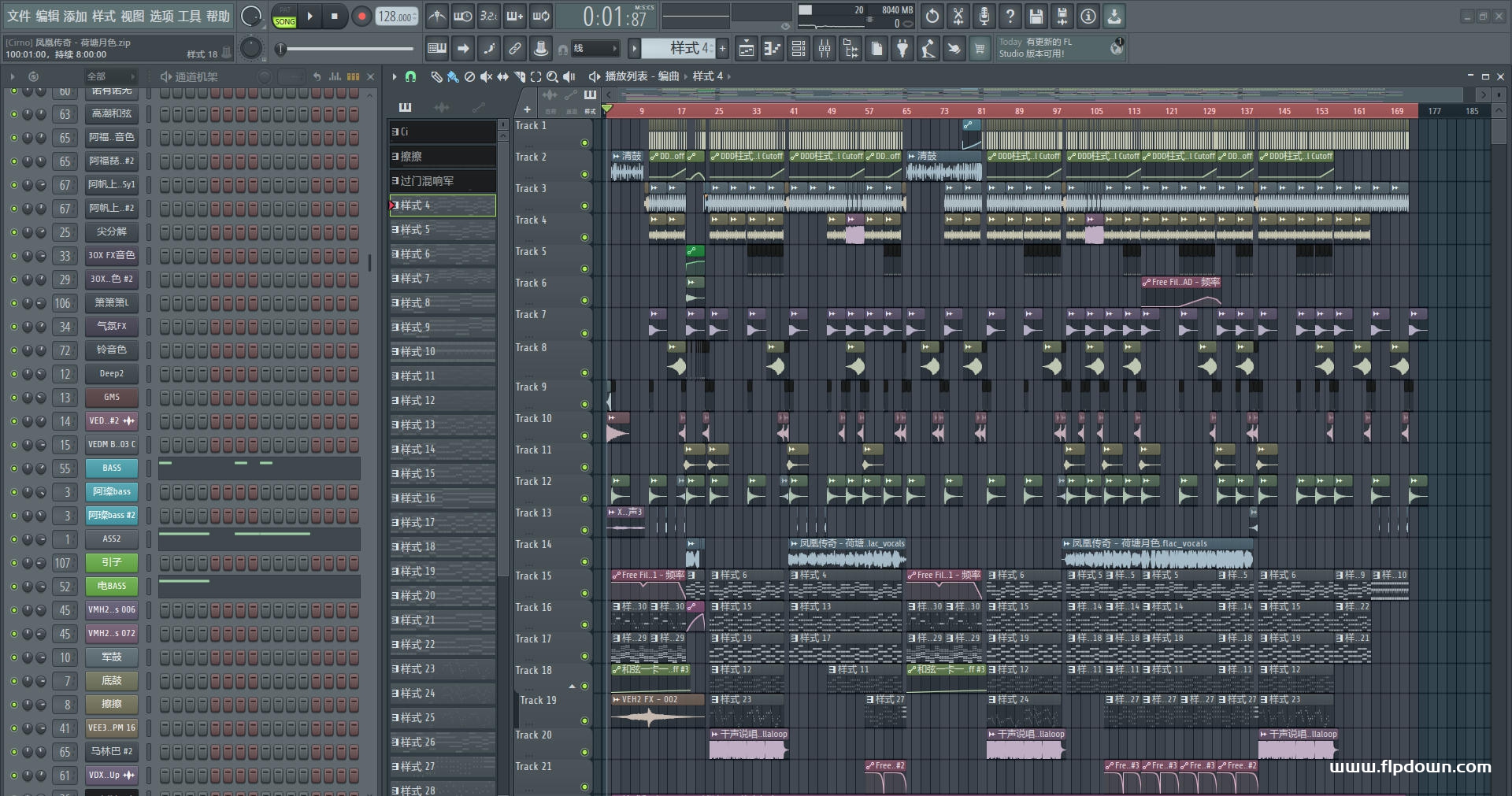Click the metronome icon
Screen dimensions: 1512x796
(437, 16)
